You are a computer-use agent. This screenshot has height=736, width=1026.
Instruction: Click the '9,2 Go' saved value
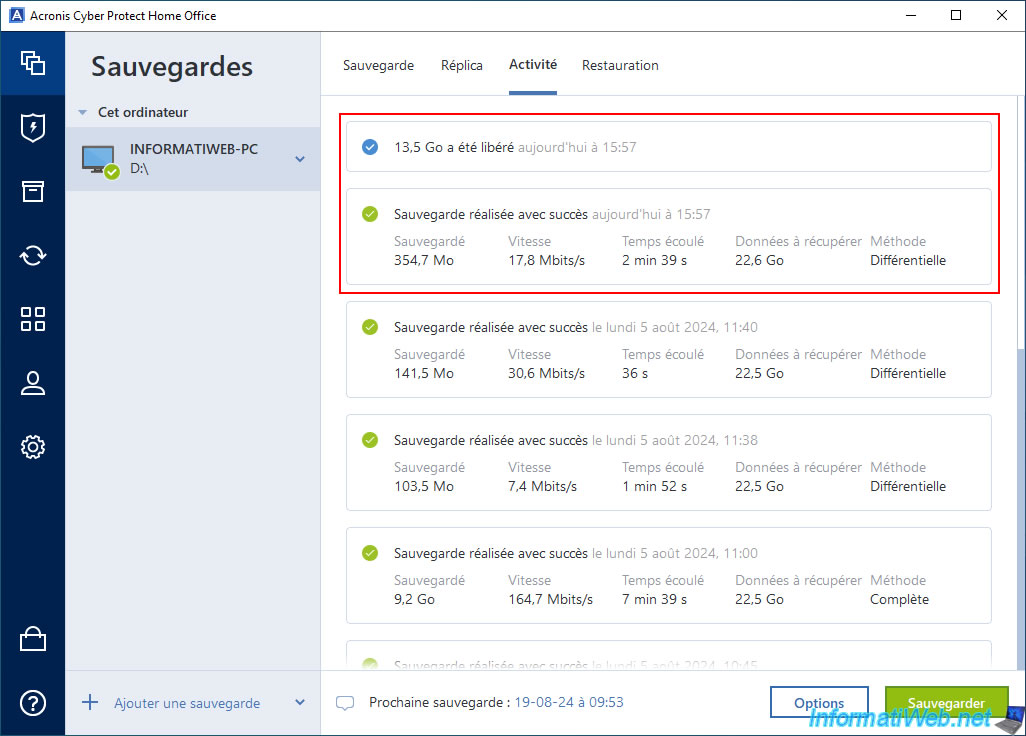[414, 600]
